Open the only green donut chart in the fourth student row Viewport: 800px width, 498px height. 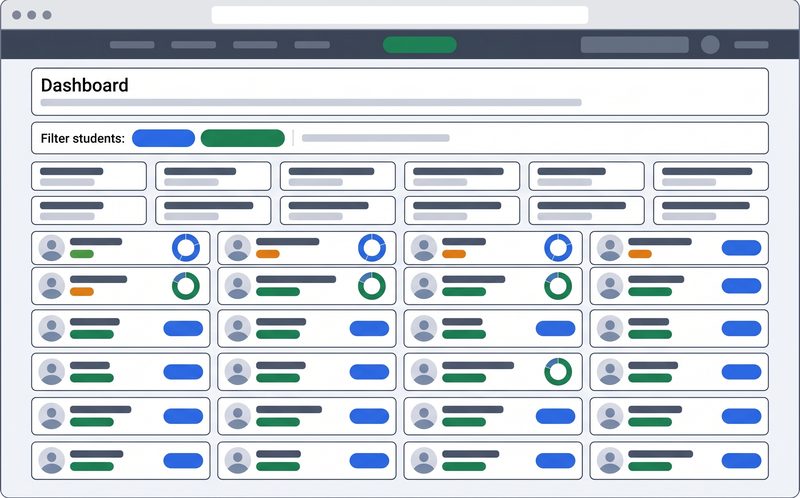(558, 371)
